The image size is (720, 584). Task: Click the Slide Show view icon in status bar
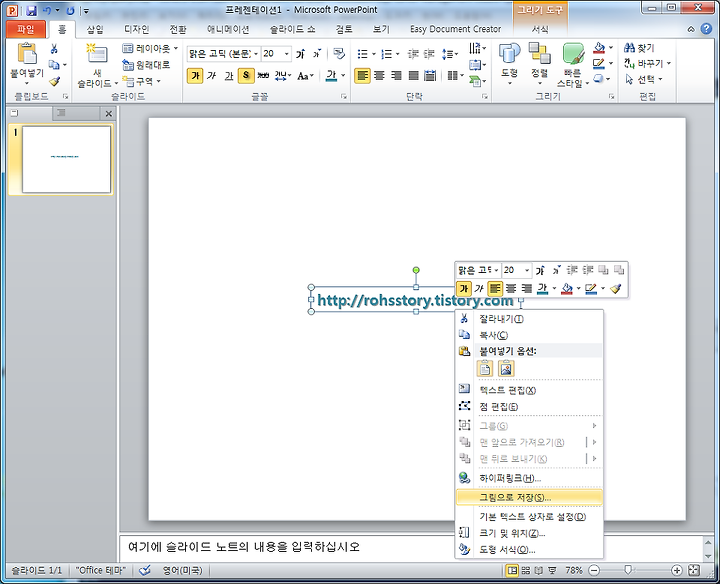(x=552, y=570)
